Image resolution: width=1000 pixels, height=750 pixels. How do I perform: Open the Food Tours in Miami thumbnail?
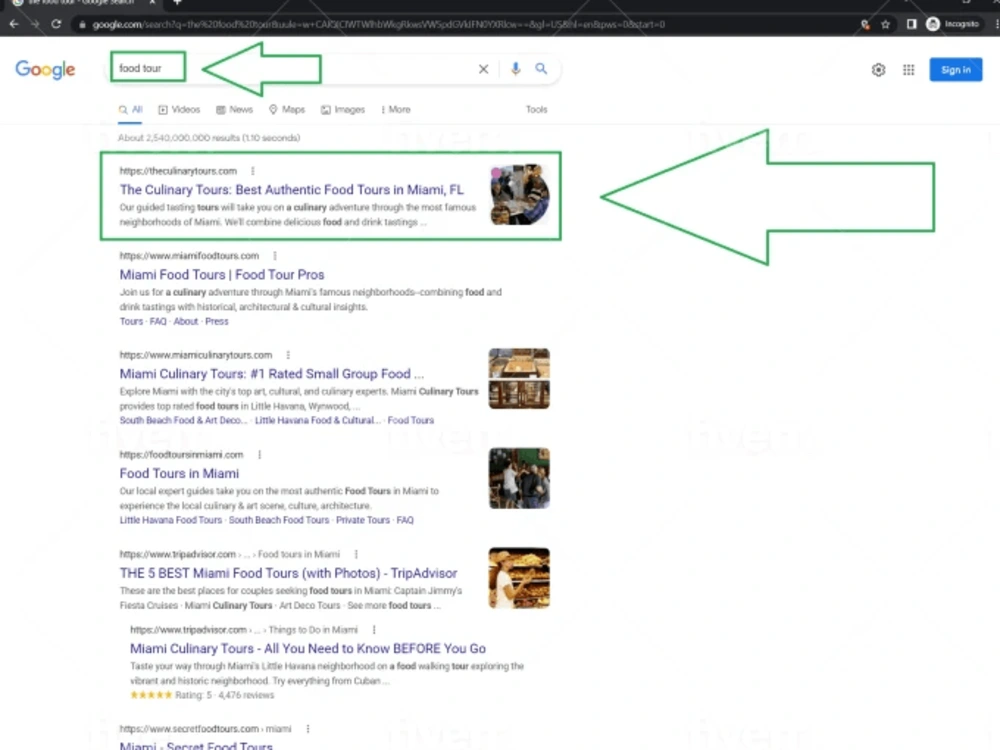[519, 478]
